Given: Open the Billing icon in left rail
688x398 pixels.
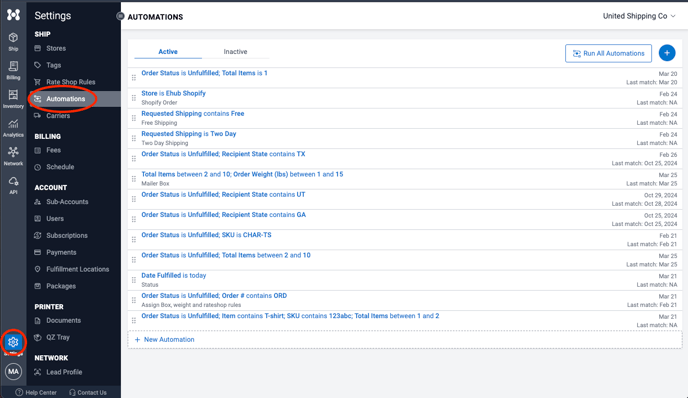Looking at the screenshot, I should [x=13, y=70].
